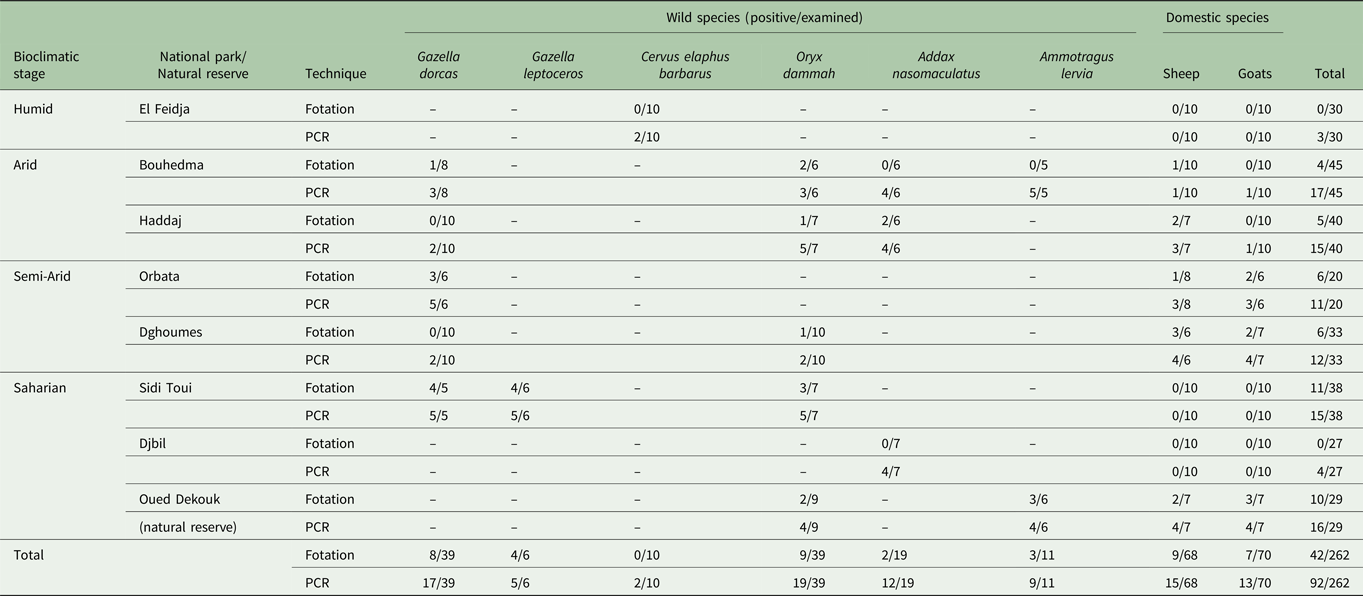Click the Addax nasomaculatus header
This screenshot has width=1363, height=596.
[x=933, y=65]
